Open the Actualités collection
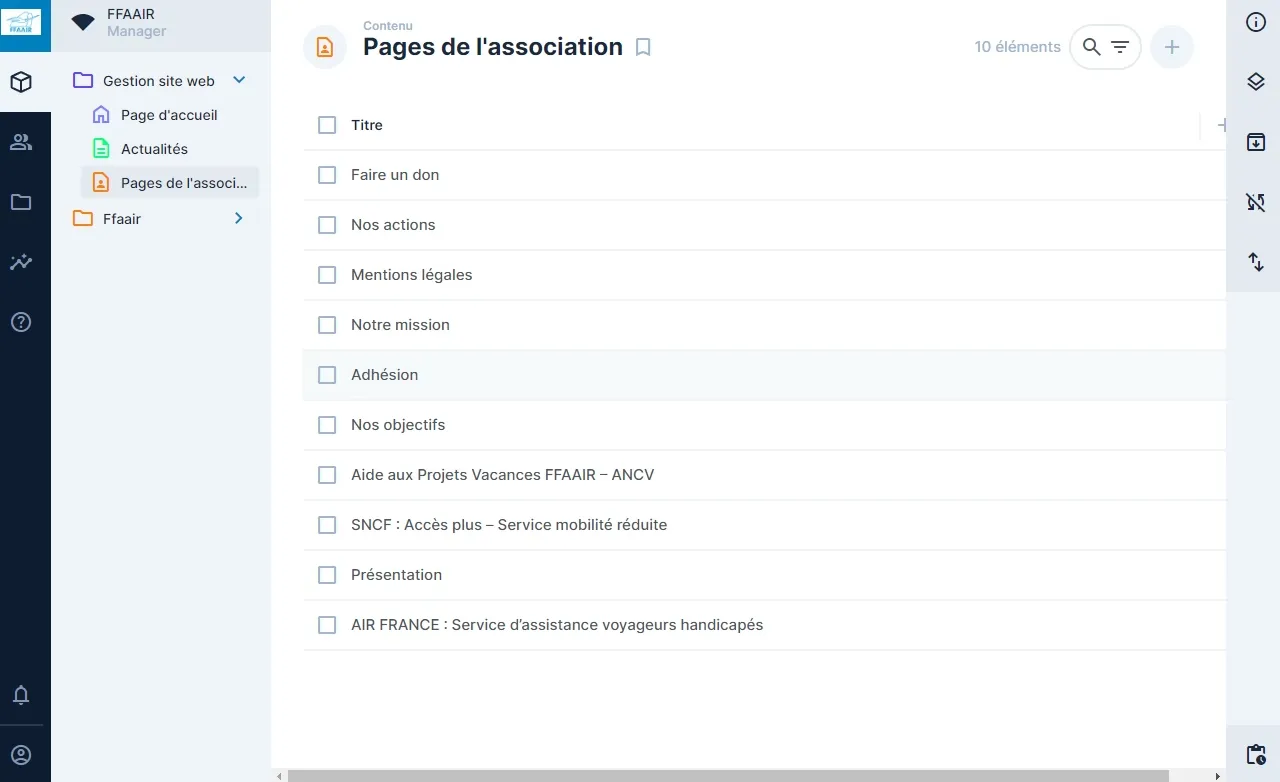This screenshot has height=782, width=1280. click(x=154, y=149)
